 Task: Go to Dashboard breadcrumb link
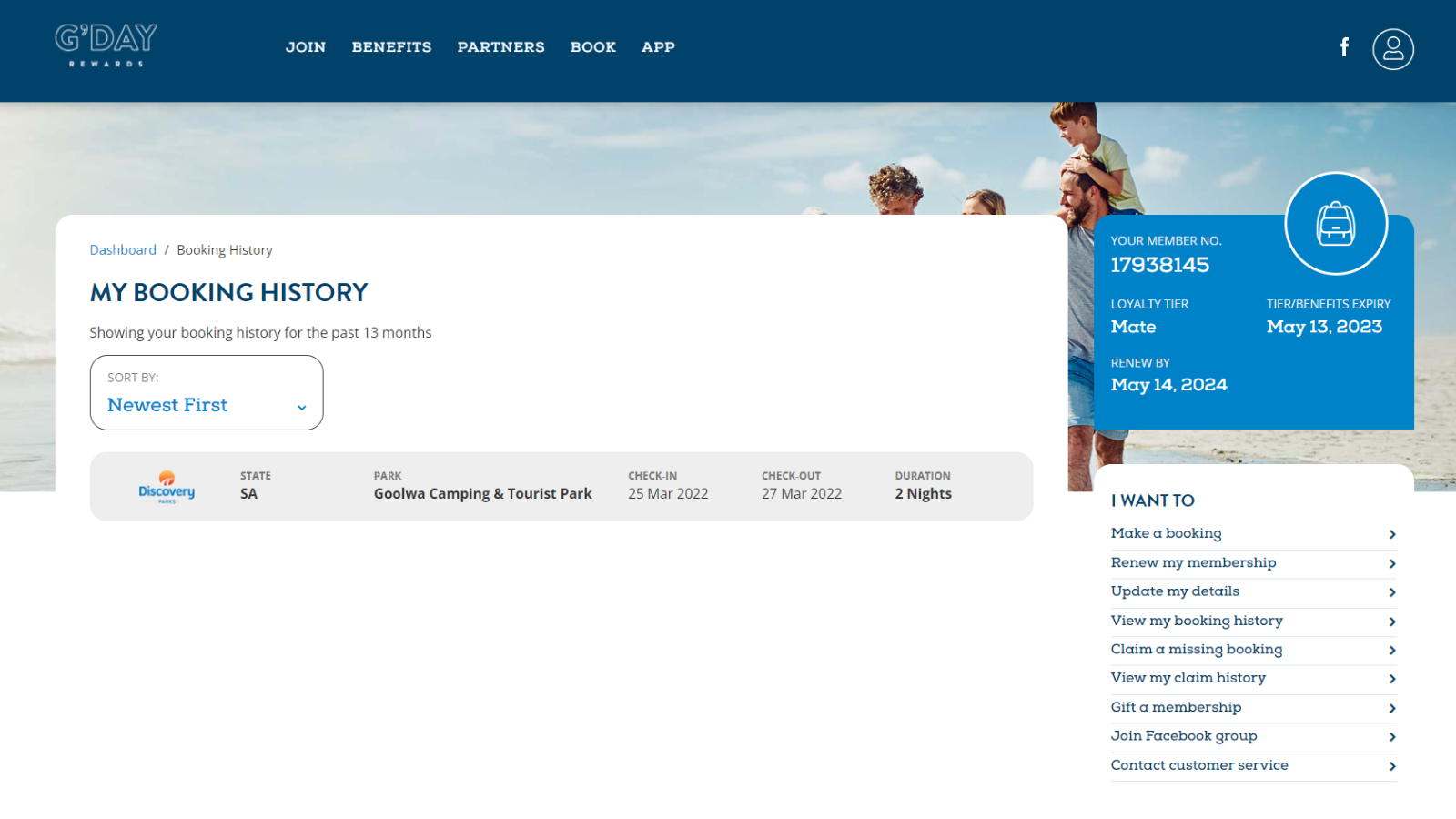click(123, 250)
